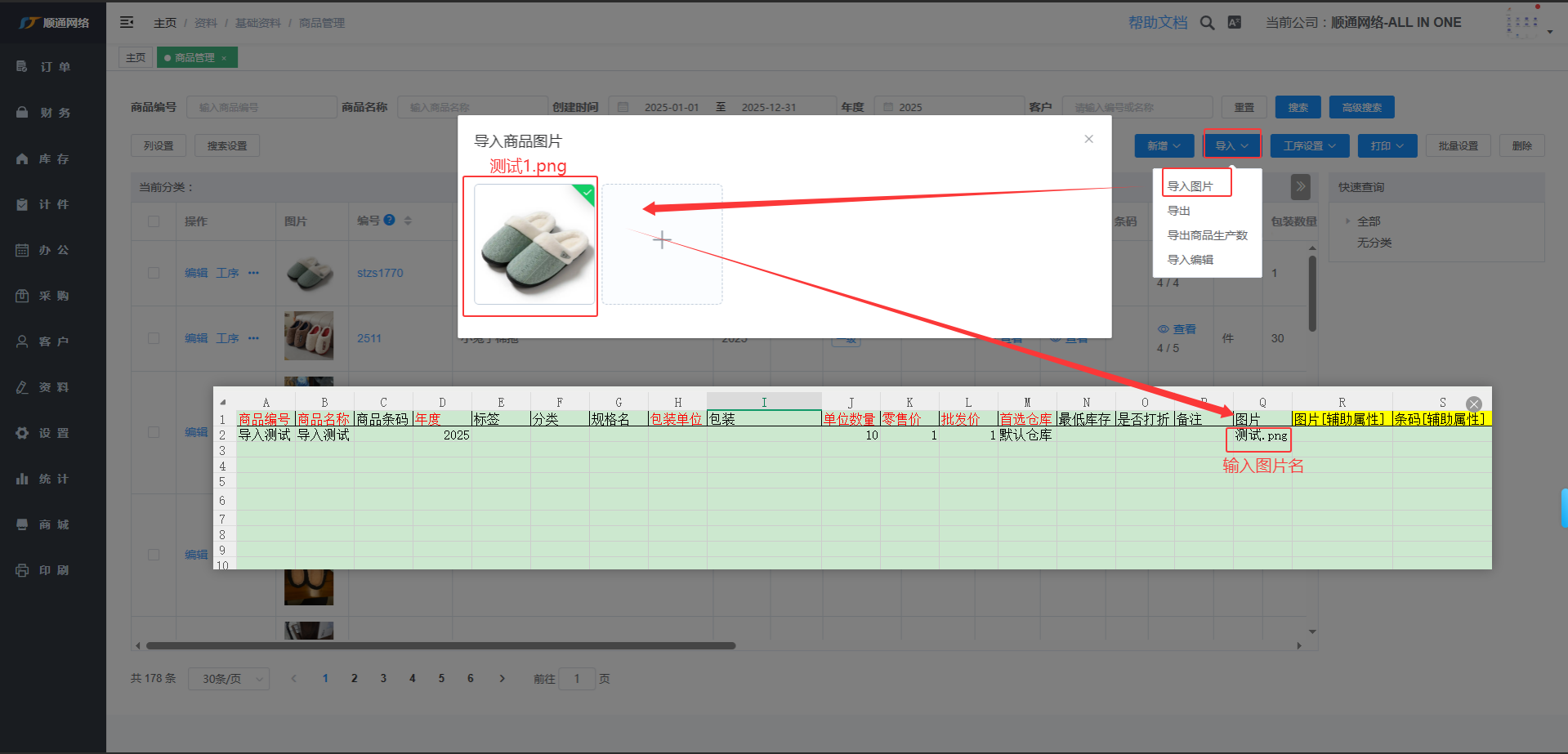Image resolution: width=1568 pixels, height=754 pixels.
Task: Tick the checkbox for product stzs1770
Action: 154,273
